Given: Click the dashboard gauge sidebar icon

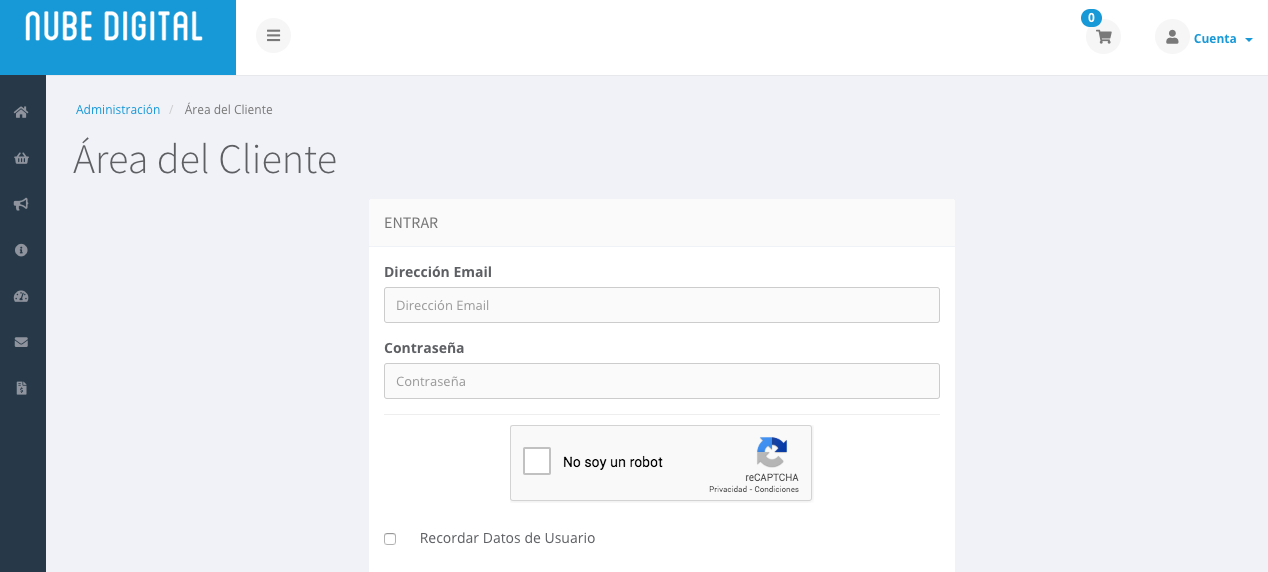Looking at the screenshot, I should 21,296.
